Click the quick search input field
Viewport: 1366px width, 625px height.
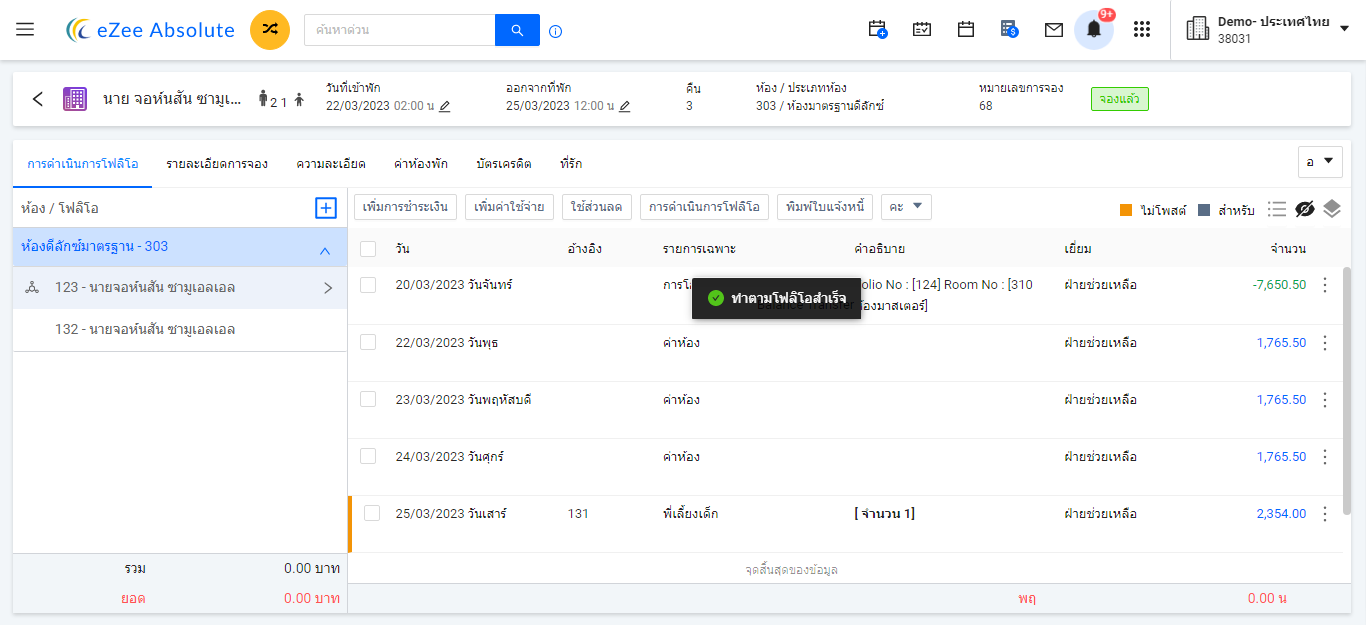point(399,30)
